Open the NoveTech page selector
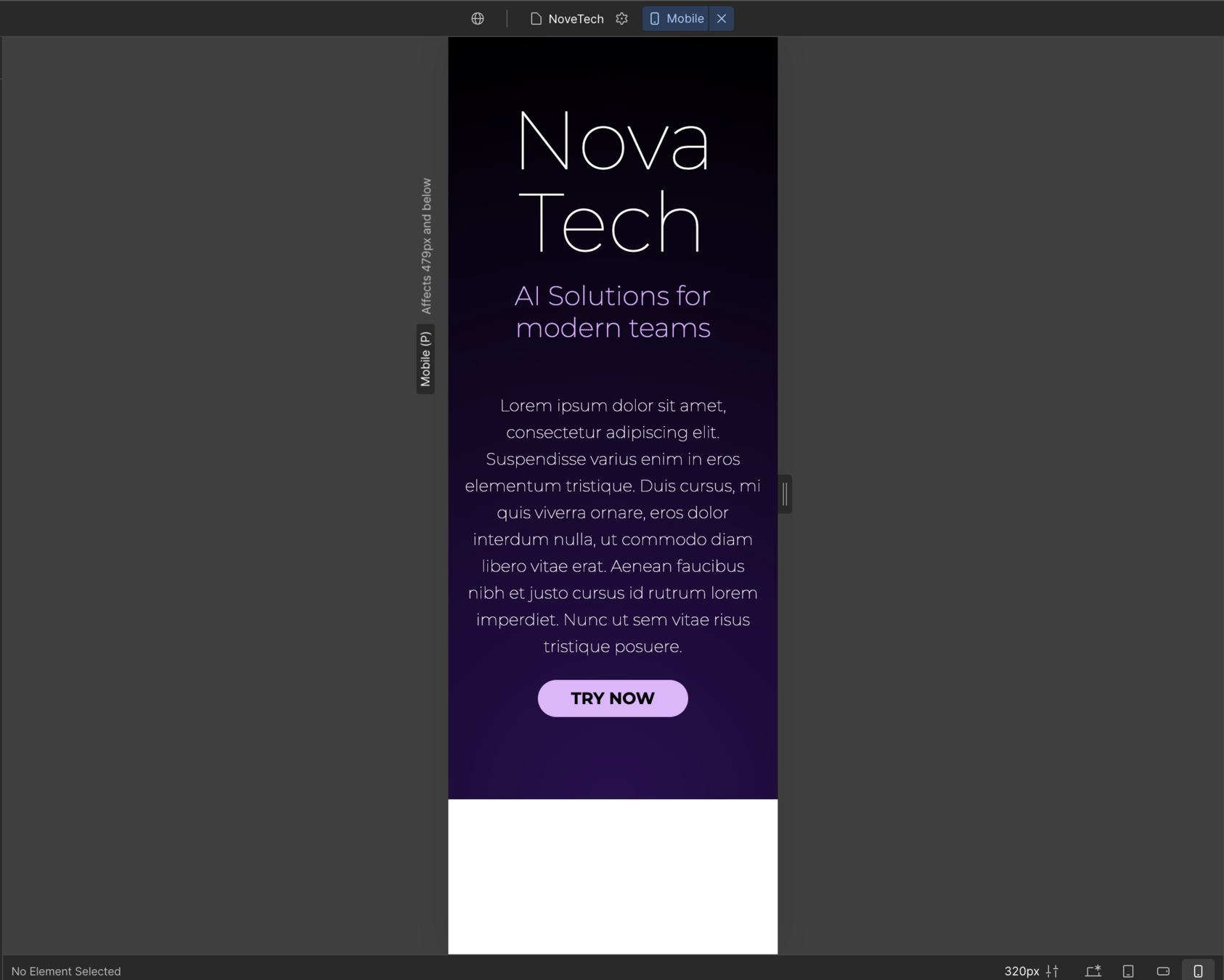1224x980 pixels. (567, 19)
